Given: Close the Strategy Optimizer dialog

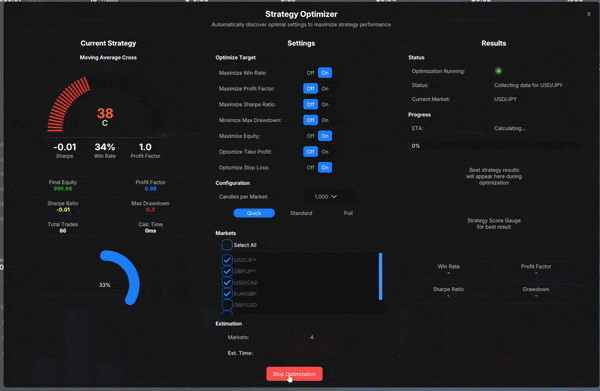Looking at the screenshot, I should (589, 14).
